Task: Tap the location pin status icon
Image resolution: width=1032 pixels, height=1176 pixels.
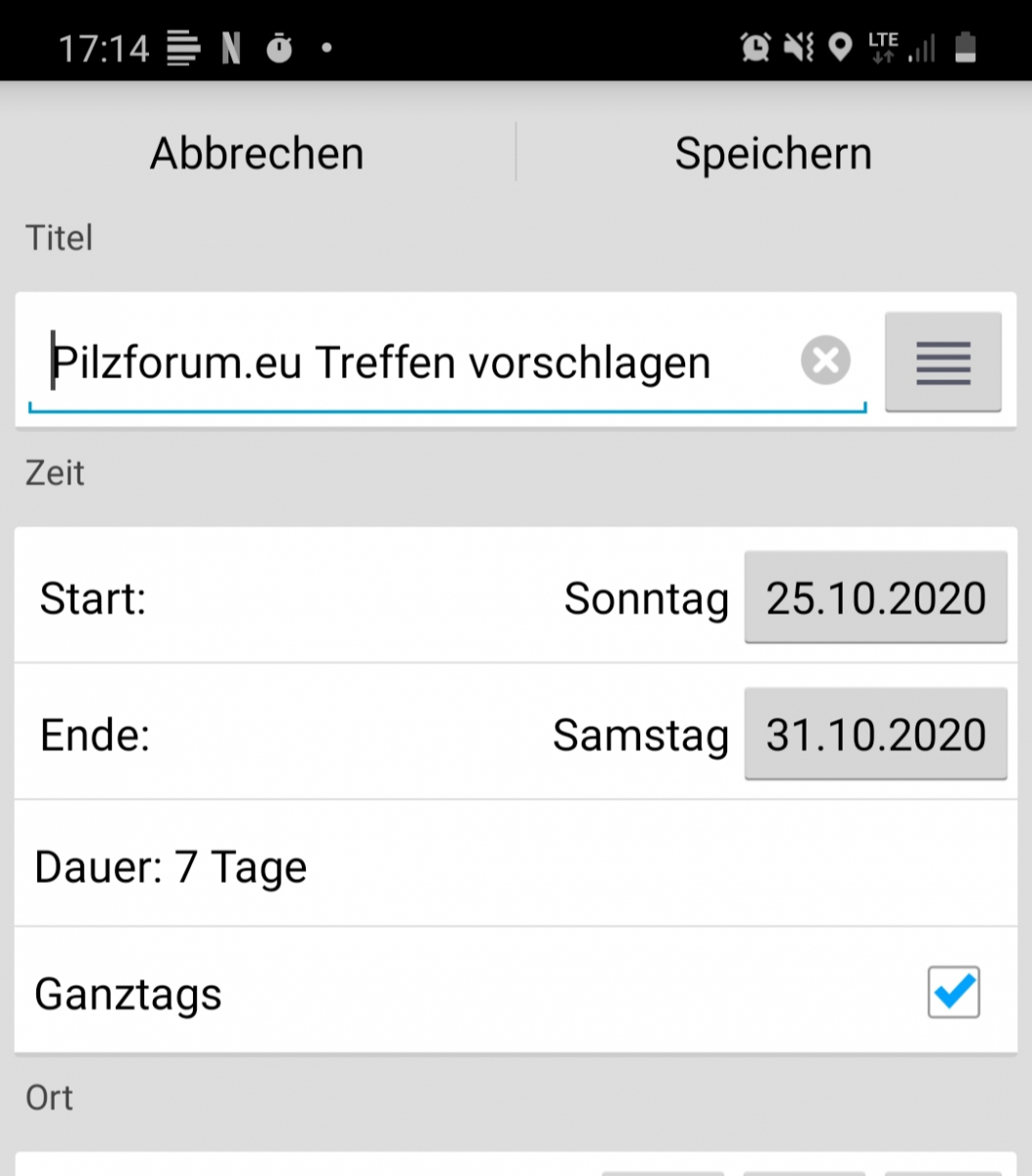Action: (x=840, y=47)
